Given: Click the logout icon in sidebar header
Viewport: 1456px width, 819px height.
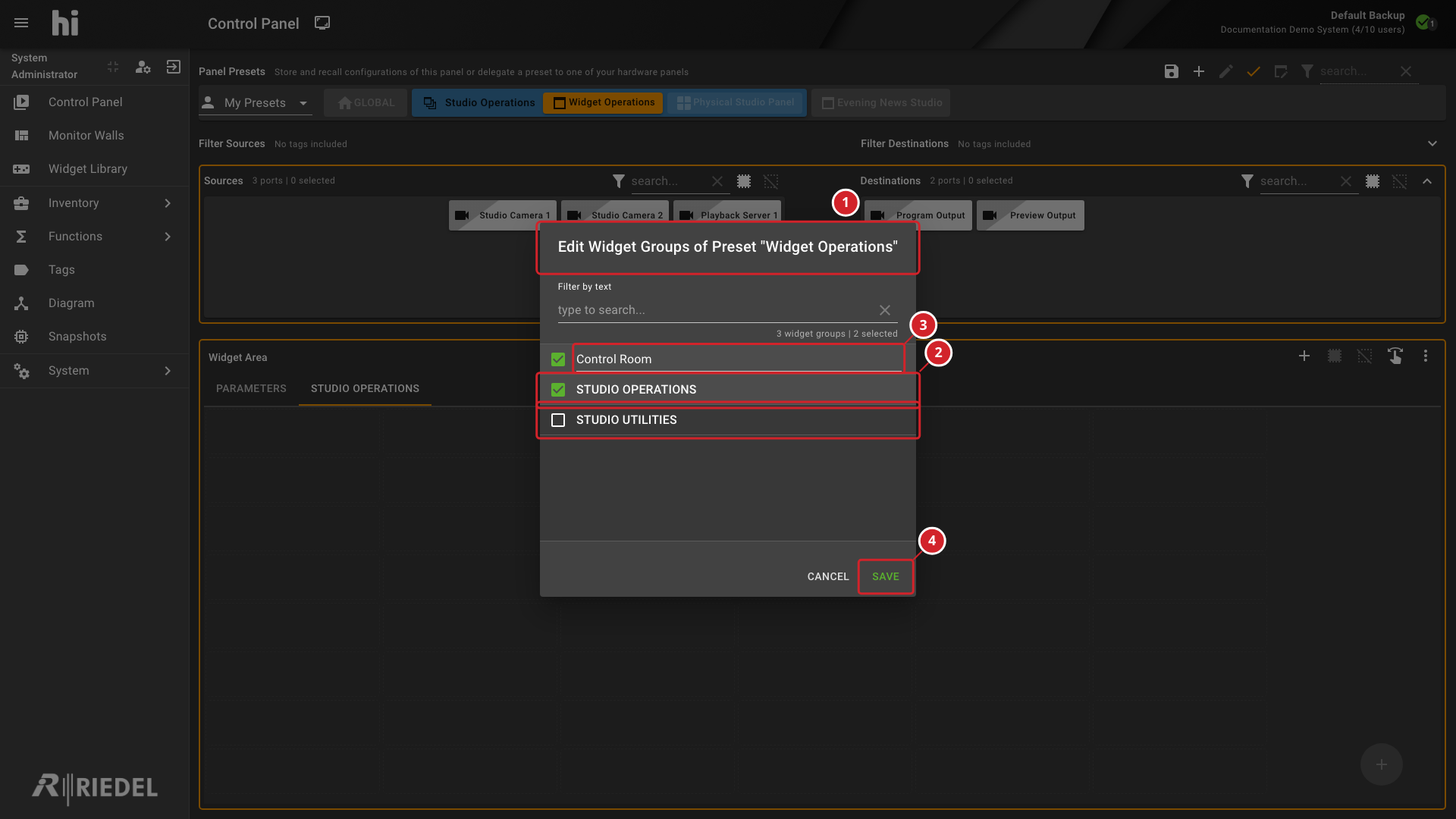Looking at the screenshot, I should coord(174,67).
